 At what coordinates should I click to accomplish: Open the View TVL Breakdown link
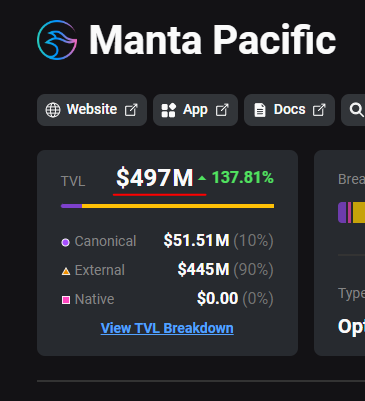pyautogui.click(x=167, y=328)
